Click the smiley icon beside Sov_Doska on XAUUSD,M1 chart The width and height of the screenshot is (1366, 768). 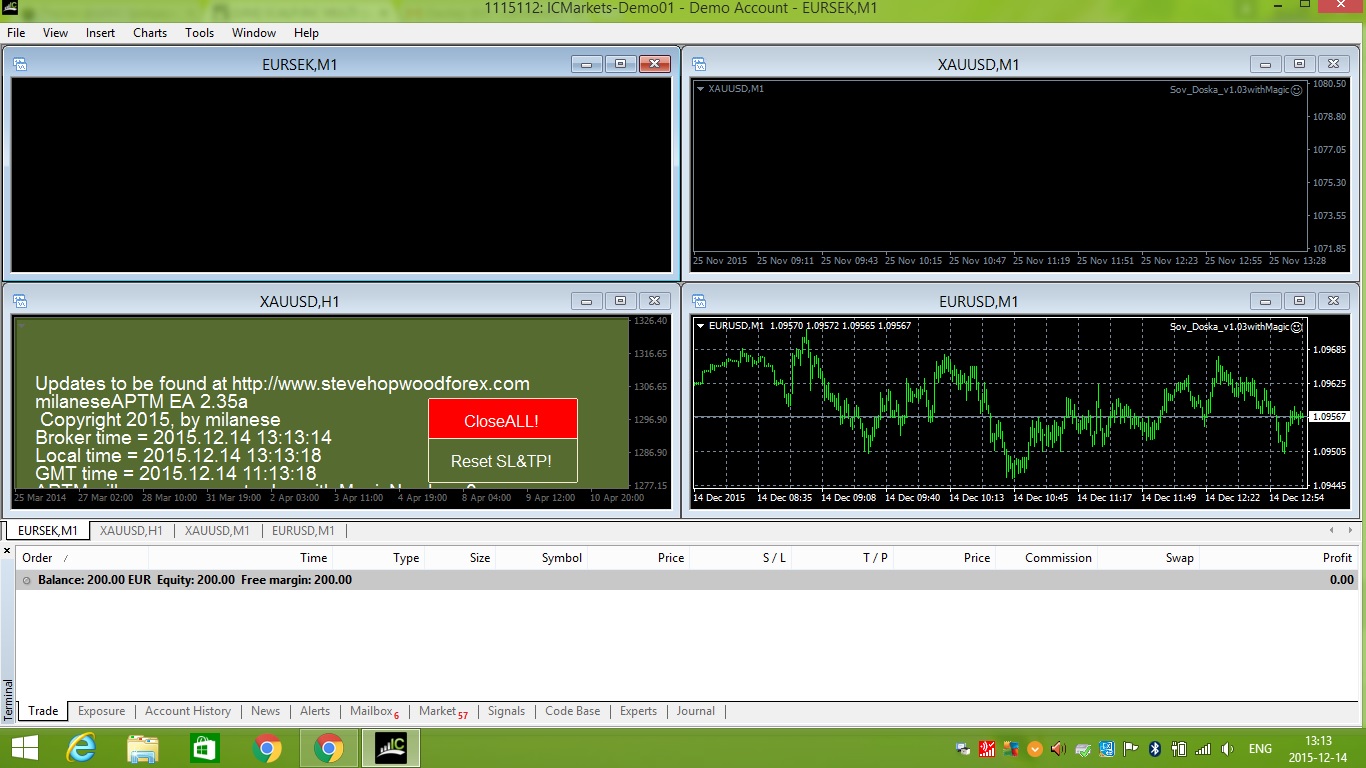1297,89
